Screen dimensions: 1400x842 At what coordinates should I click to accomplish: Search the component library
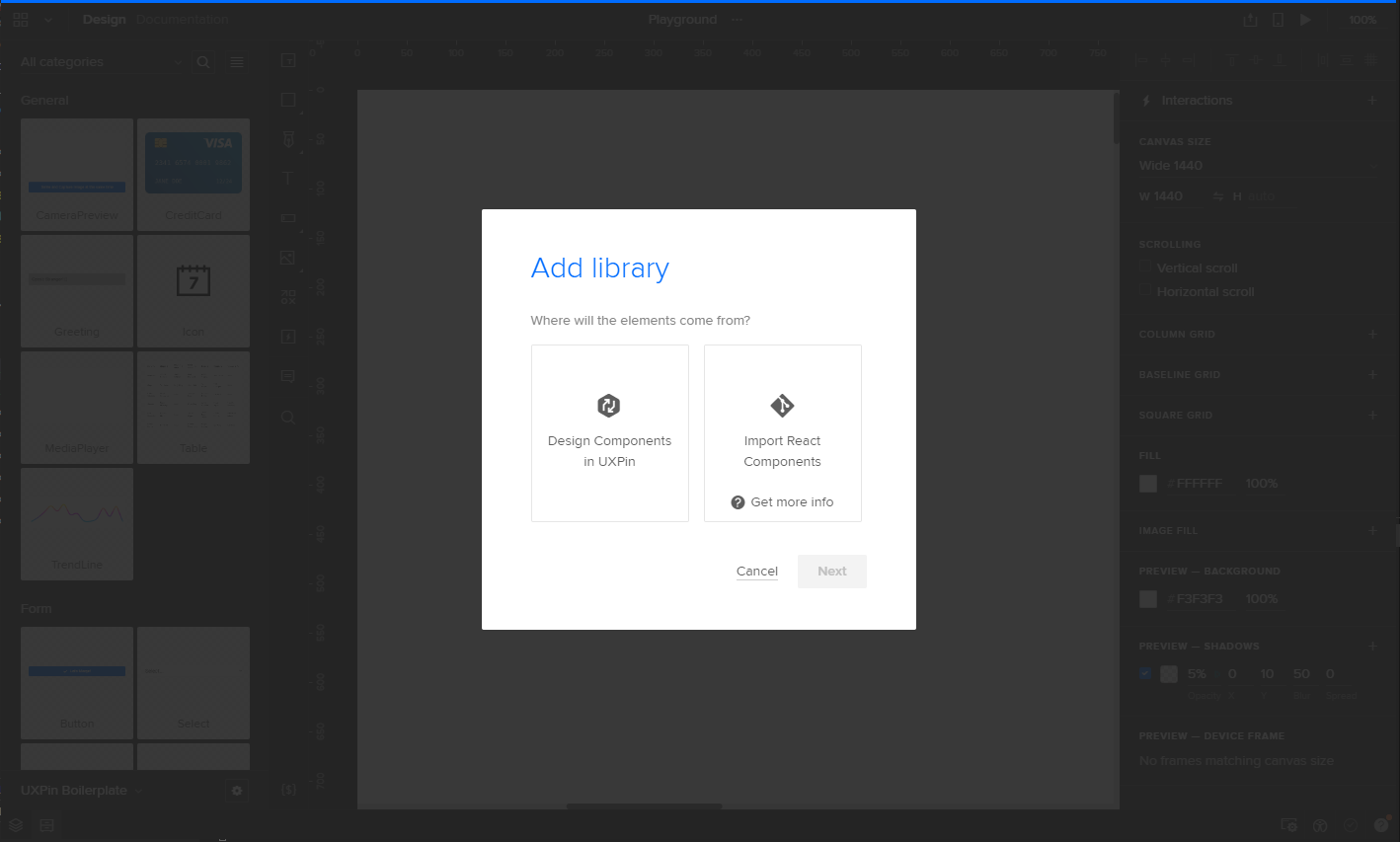[203, 62]
